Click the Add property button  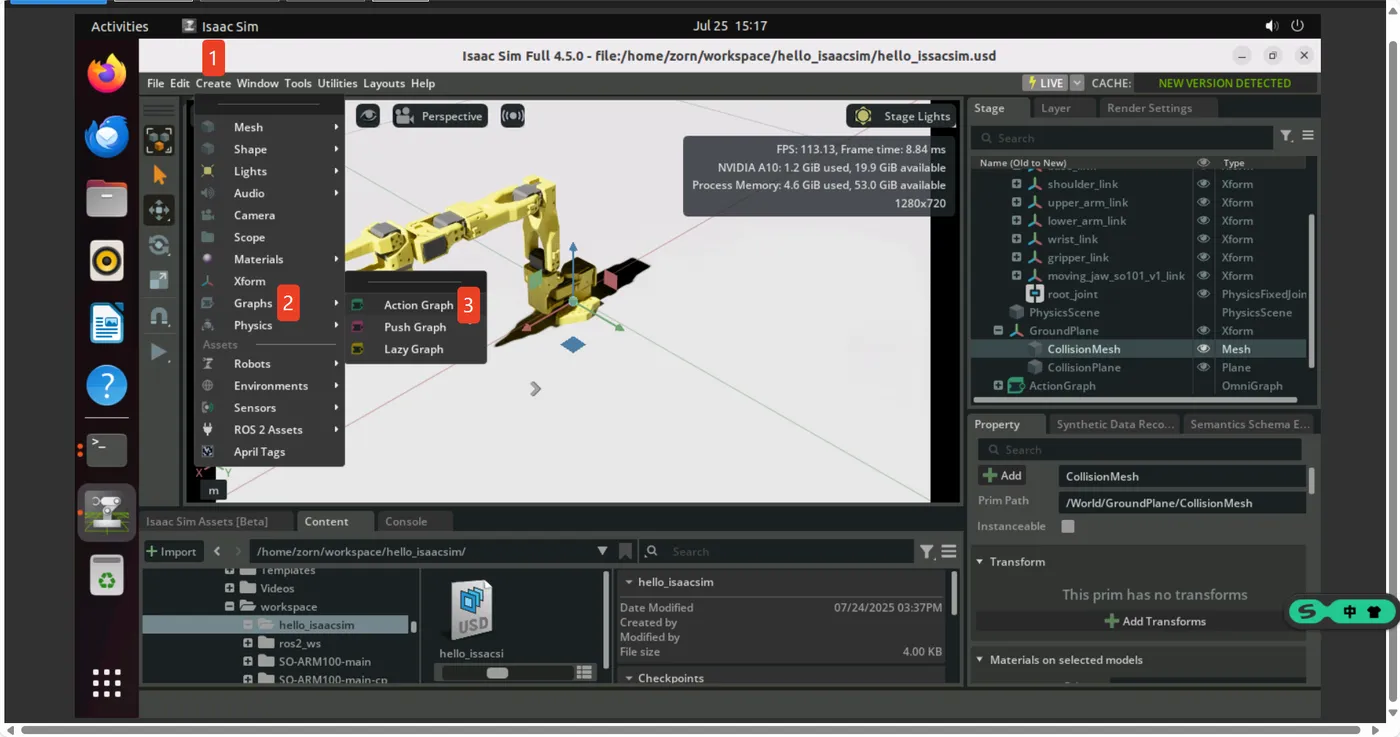1002,476
